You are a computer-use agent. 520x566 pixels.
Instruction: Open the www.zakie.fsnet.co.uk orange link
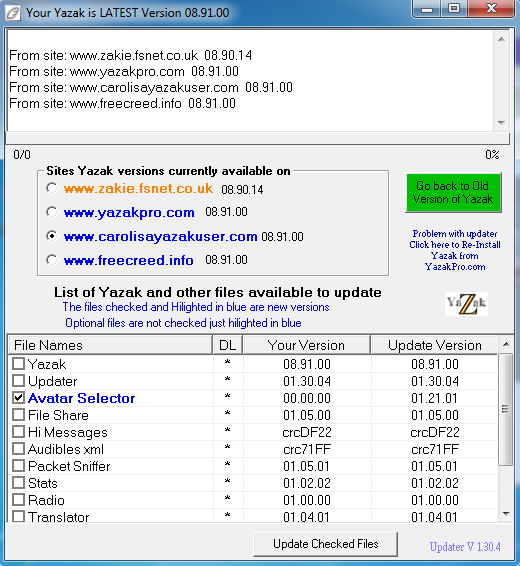pos(138,188)
